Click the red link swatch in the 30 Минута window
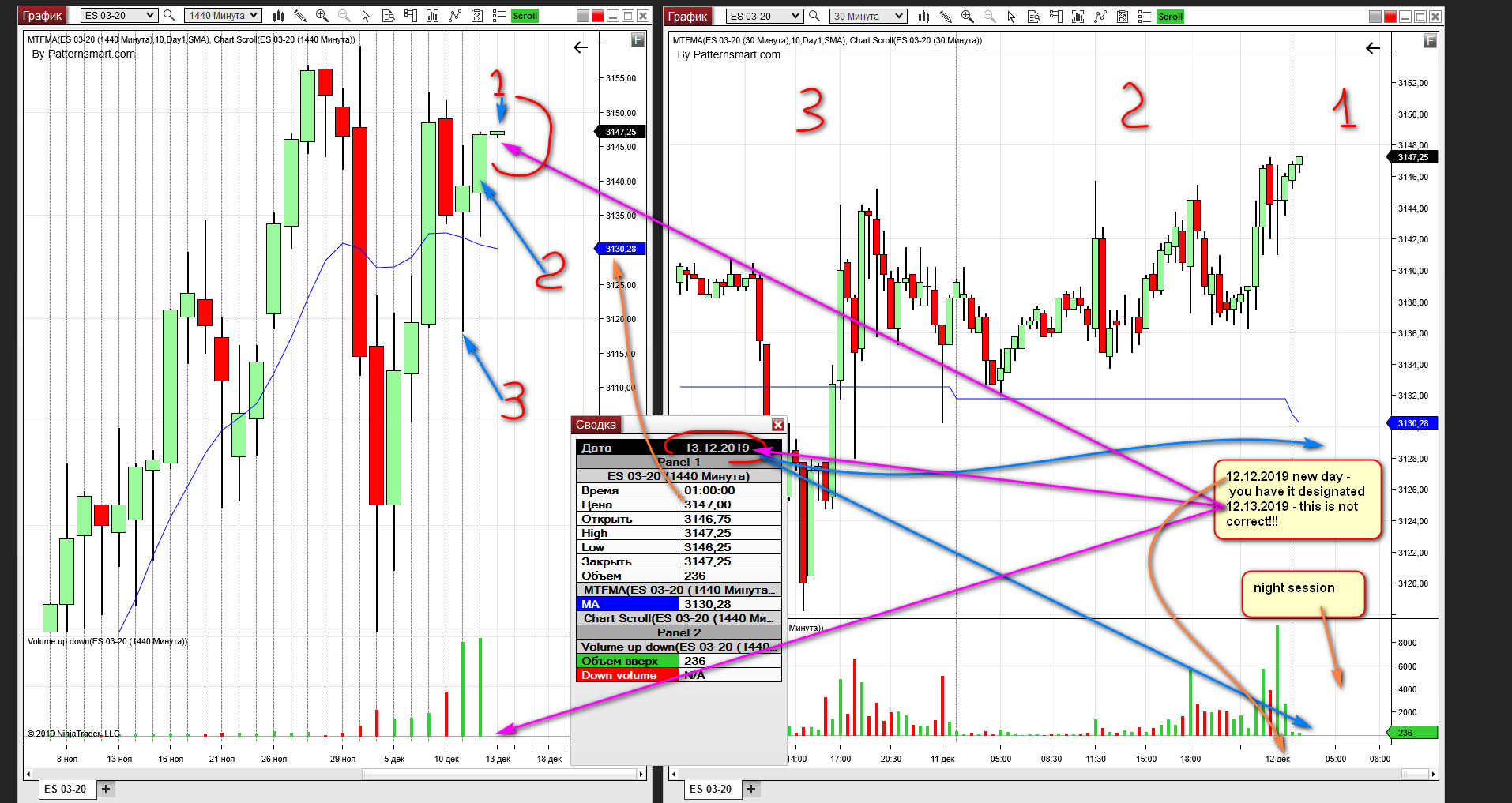 pyautogui.click(x=1390, y=17)
